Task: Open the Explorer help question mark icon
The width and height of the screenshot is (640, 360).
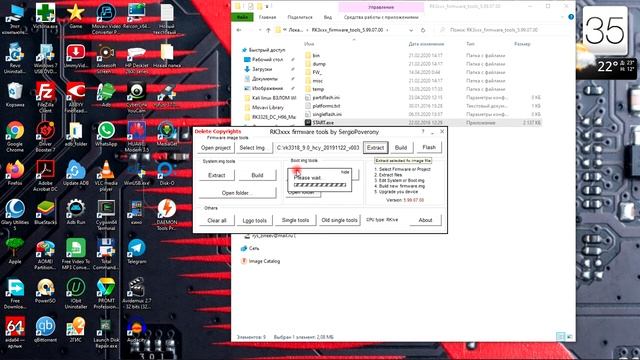Action: click(x=571, y=17)
